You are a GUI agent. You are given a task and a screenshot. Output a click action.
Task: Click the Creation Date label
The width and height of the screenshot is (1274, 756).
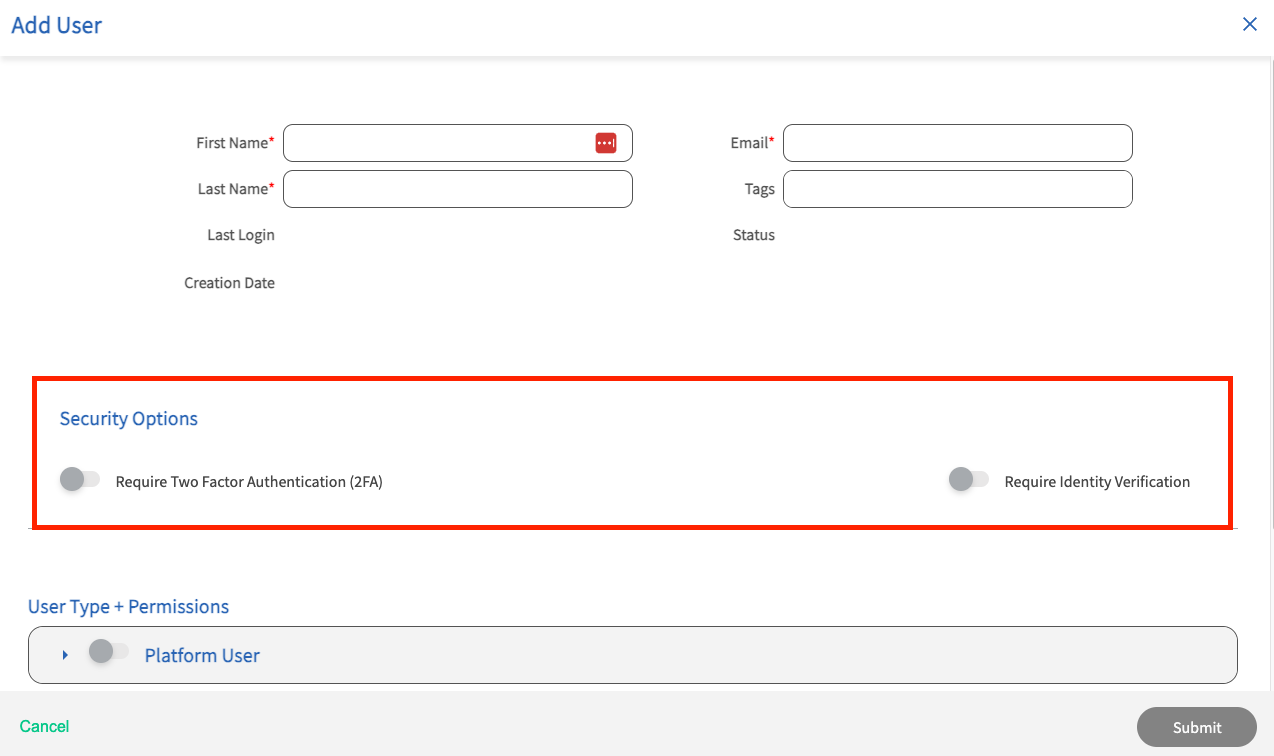[230, 283]
